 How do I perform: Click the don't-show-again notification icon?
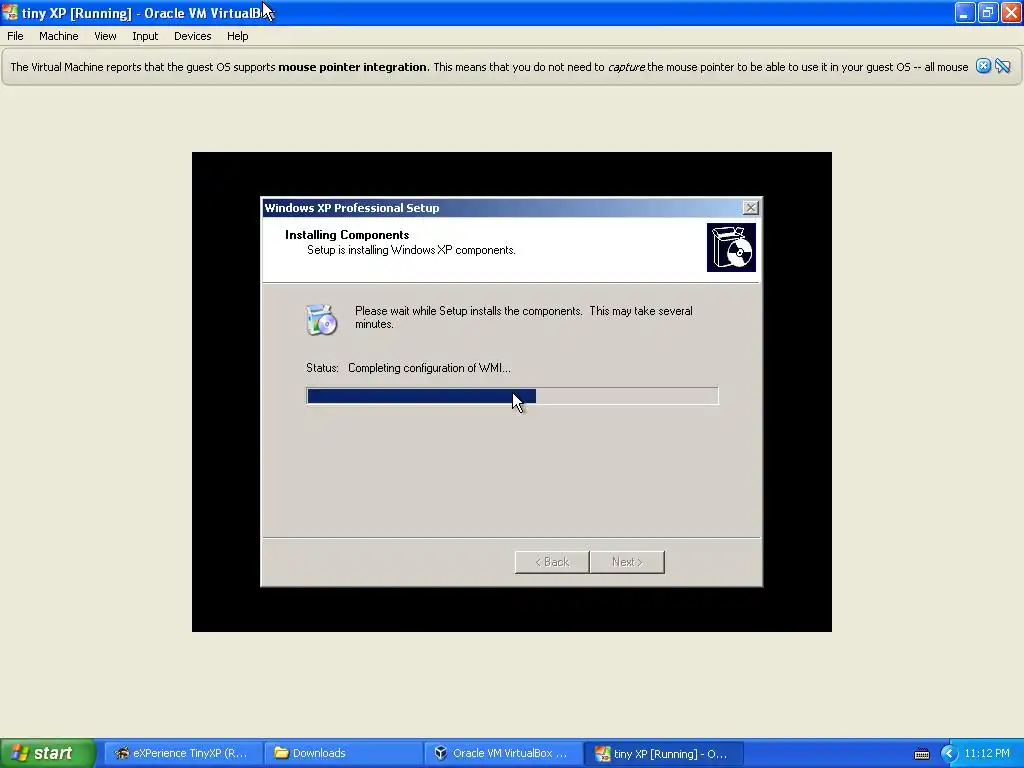1002,66
